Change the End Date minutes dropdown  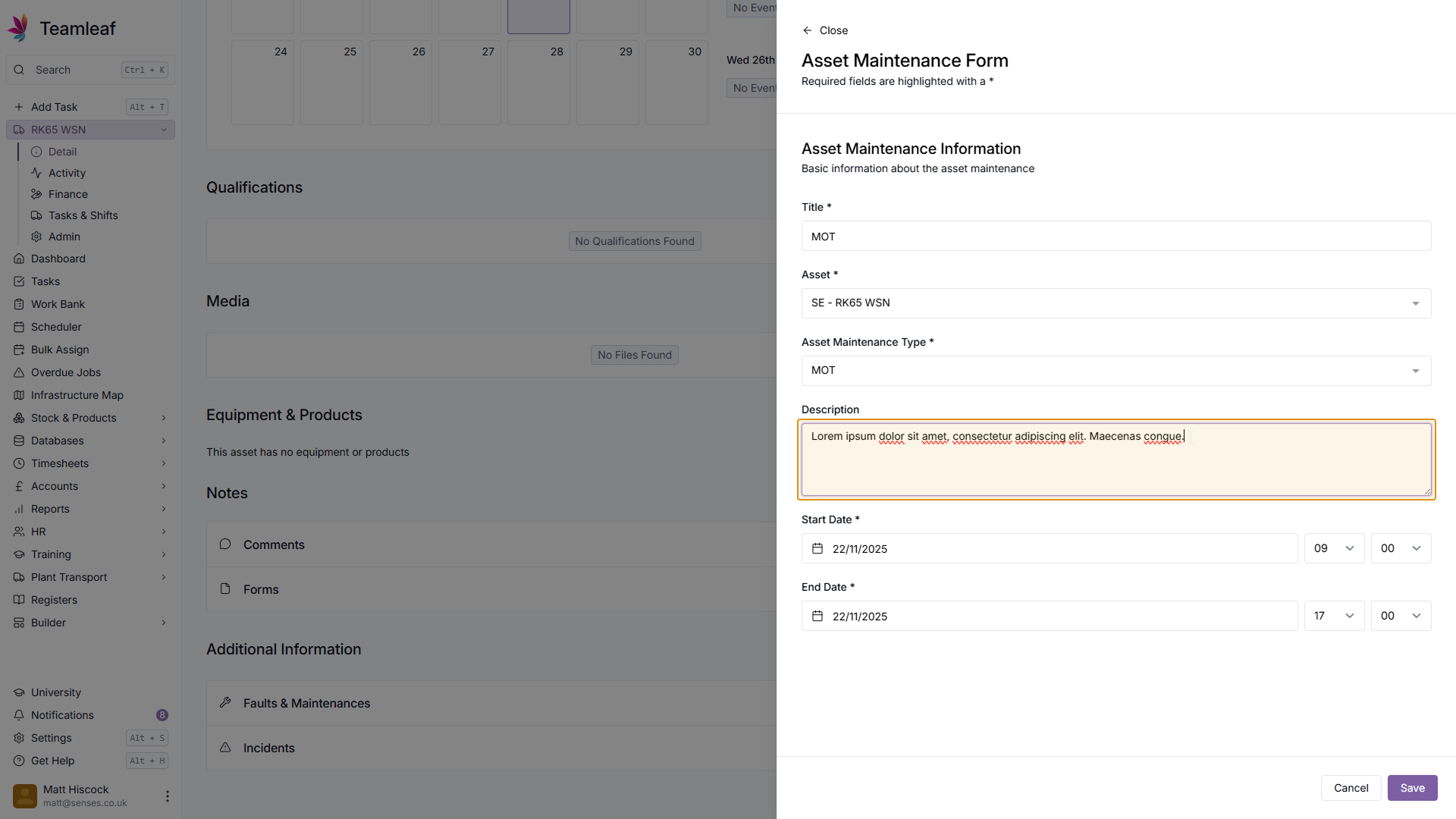[x=1401, y=616]
